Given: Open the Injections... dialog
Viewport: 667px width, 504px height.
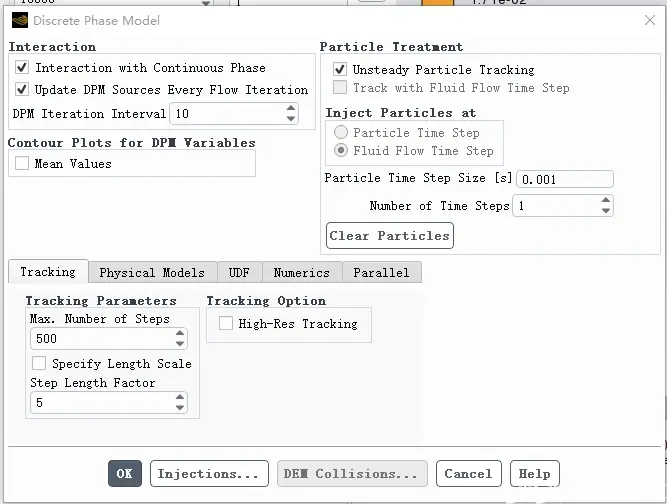Looking at the screenshot, I should click(209, 473).
